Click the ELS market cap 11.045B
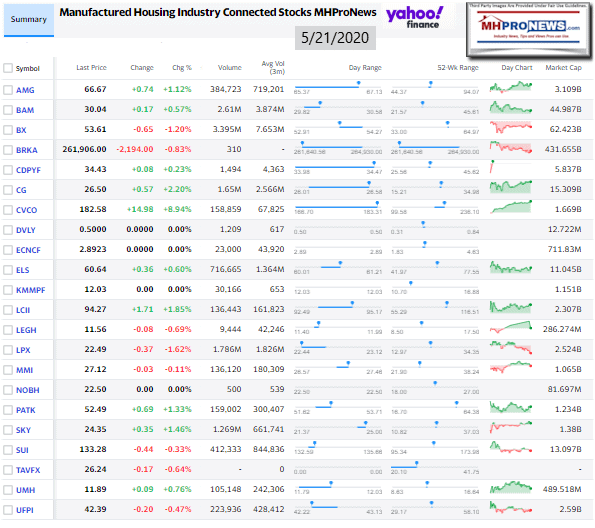The width and height of the screenshot is (595, 528). tap(566, 269)
